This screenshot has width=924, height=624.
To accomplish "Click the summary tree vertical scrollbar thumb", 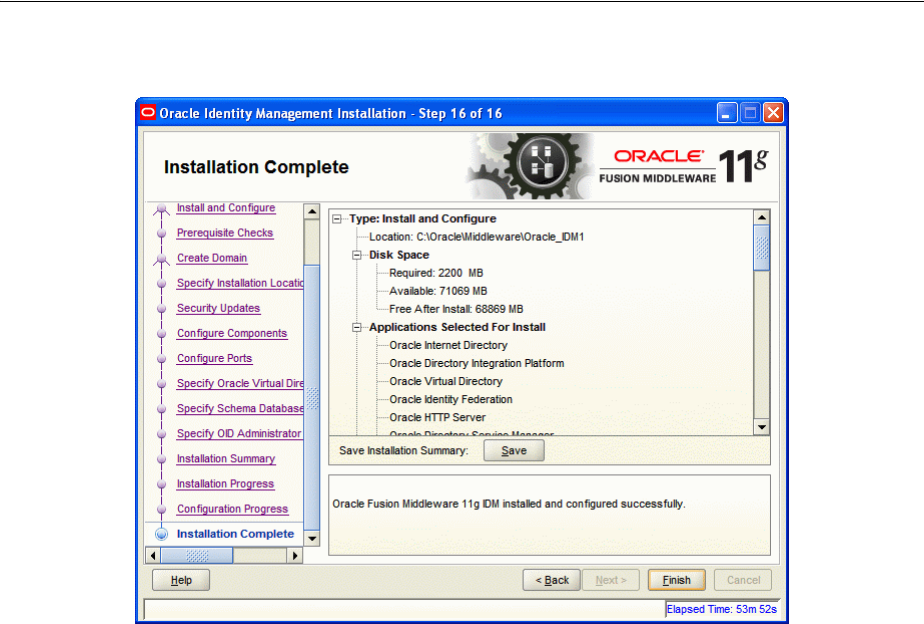I will tap(762, 248).
